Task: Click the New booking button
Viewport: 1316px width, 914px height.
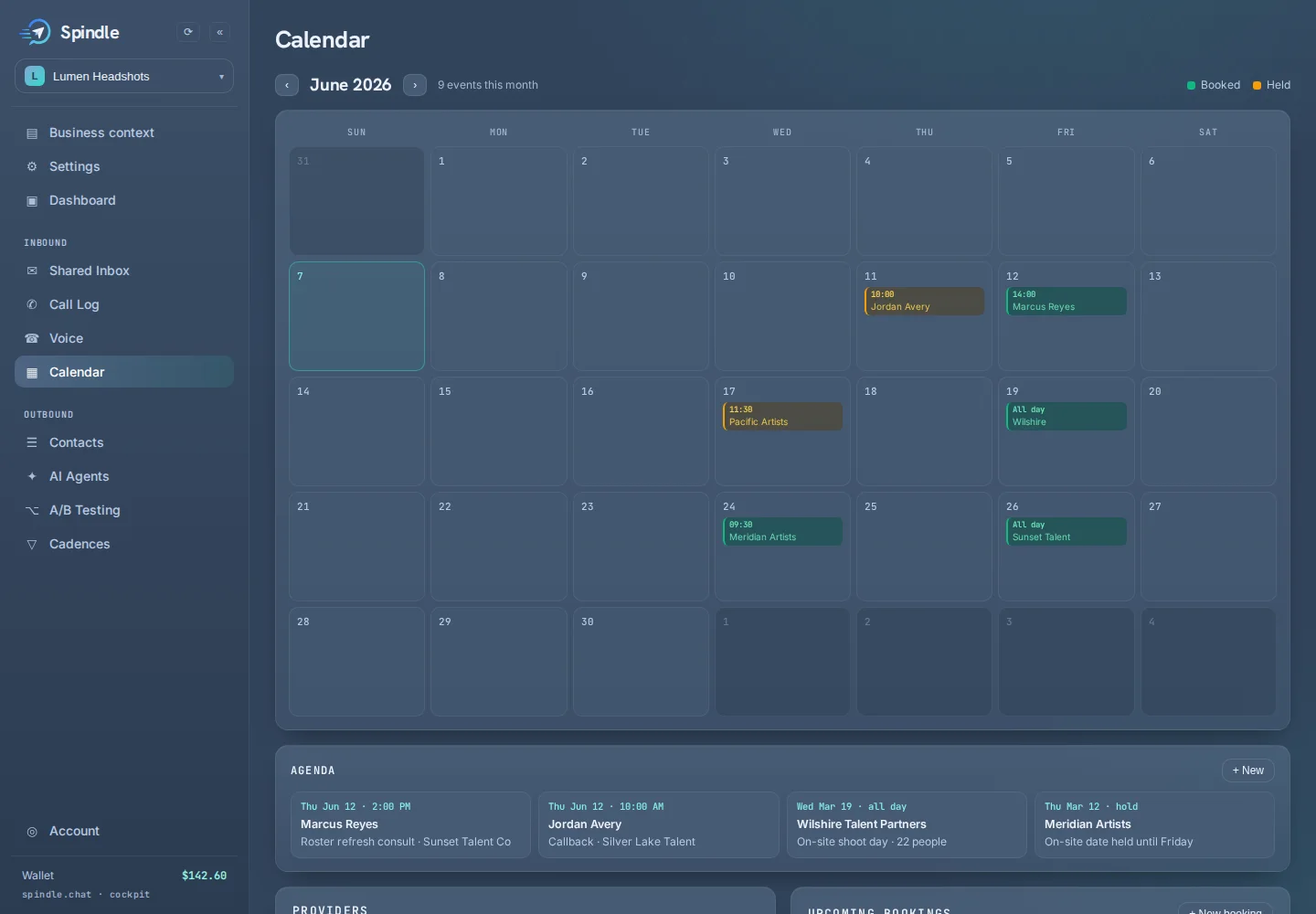Action: point(1226,910)
